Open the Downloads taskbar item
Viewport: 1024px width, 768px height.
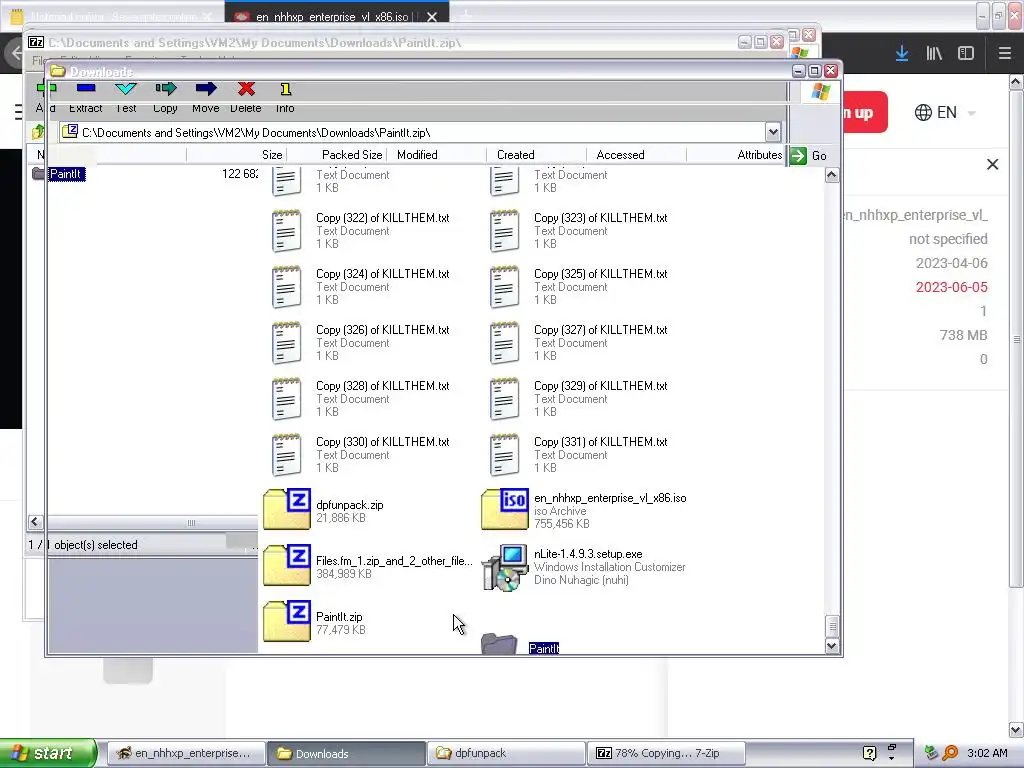point(345,753)
